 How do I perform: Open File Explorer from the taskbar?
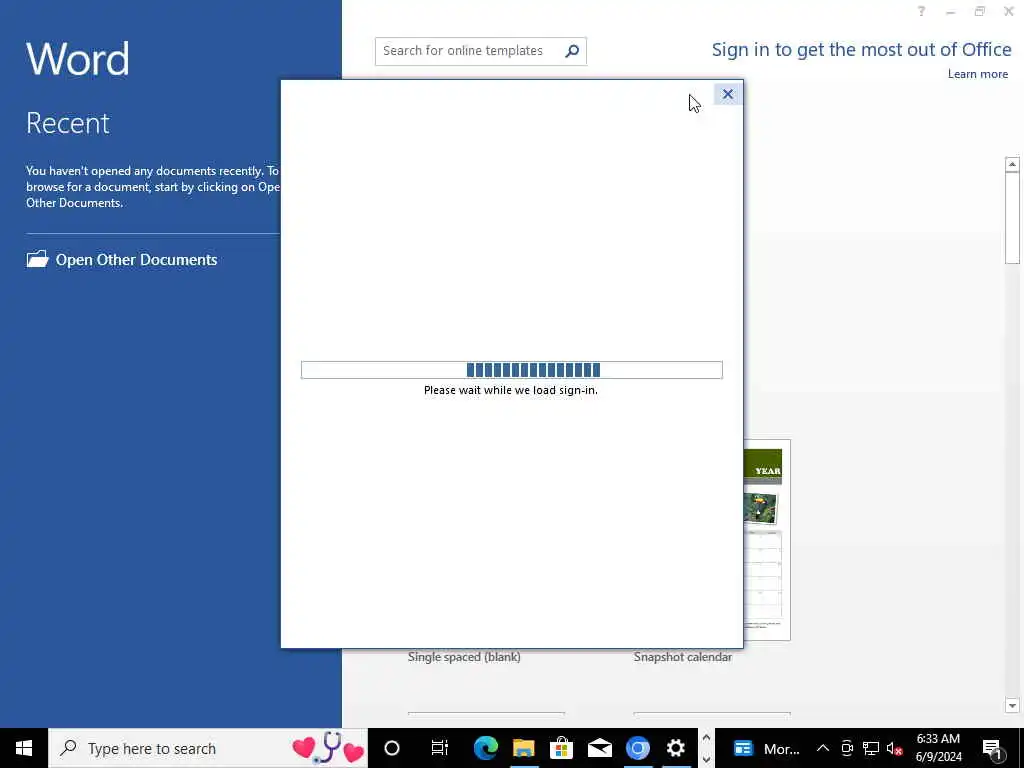coord(523,748)
